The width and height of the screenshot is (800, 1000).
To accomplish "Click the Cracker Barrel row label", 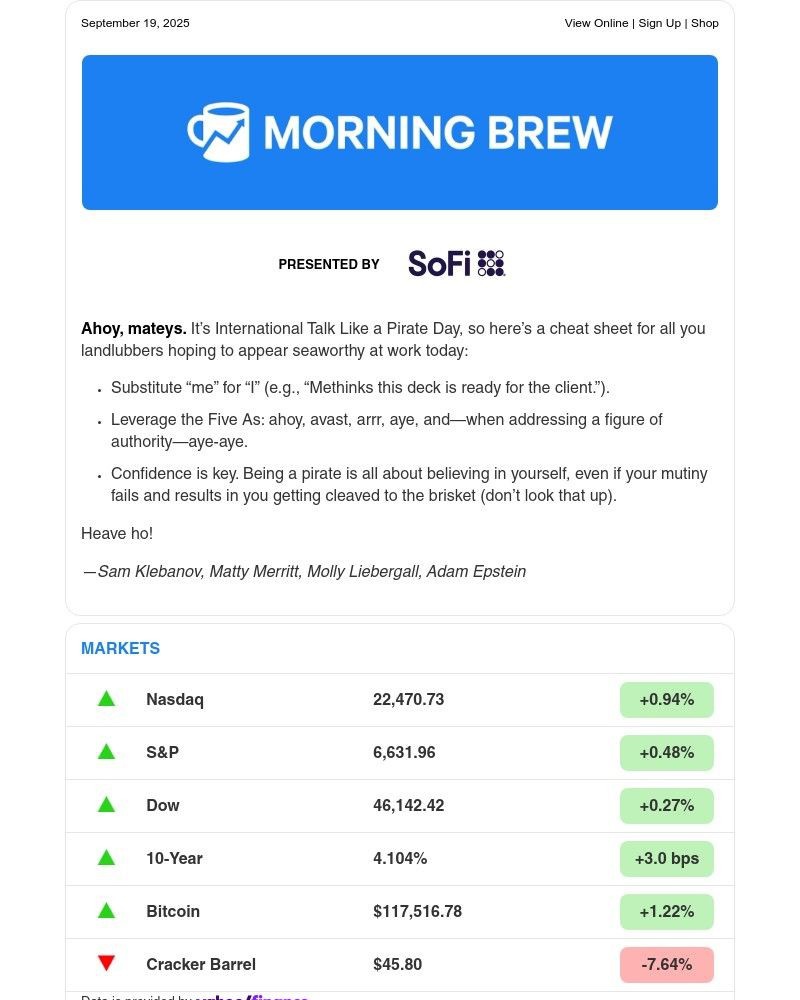I will click(201, 965).
